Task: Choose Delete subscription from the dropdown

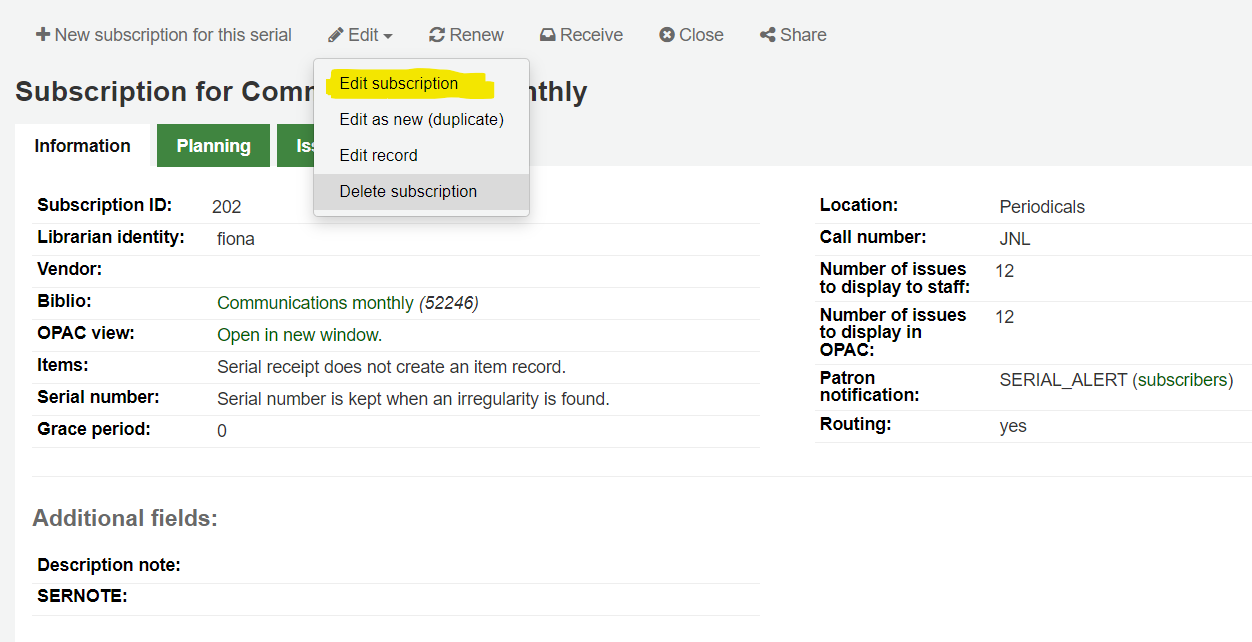Action: pyautogui.click(x=407, y=191)
